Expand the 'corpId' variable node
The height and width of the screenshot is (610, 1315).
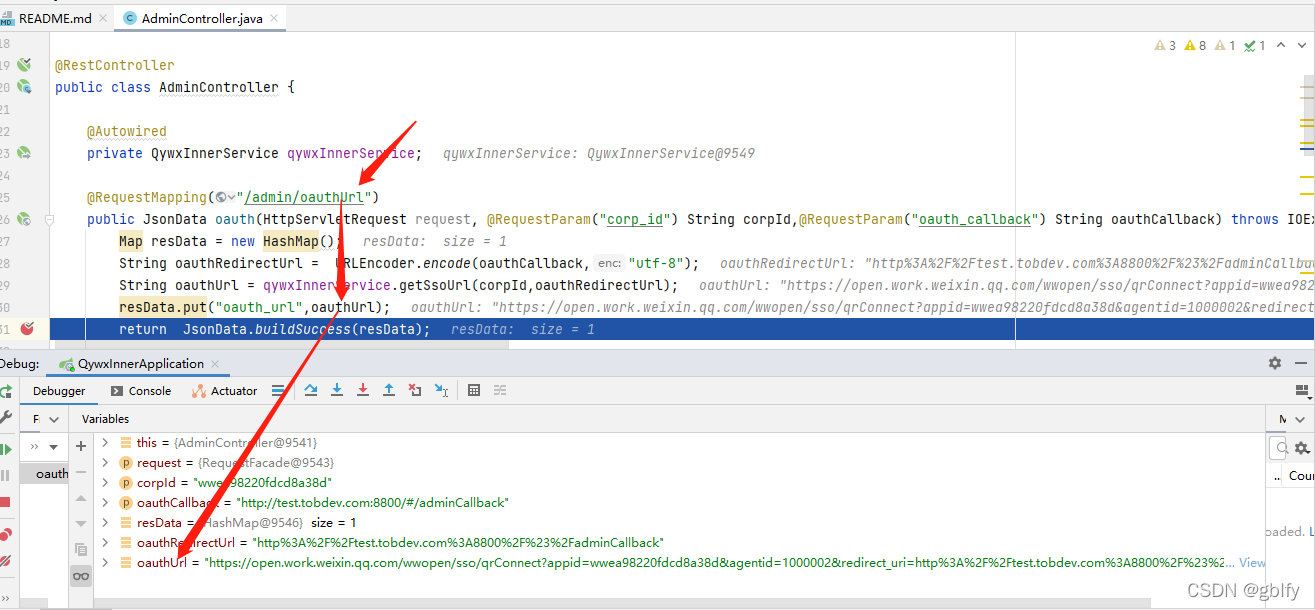(x=106, y=482)
